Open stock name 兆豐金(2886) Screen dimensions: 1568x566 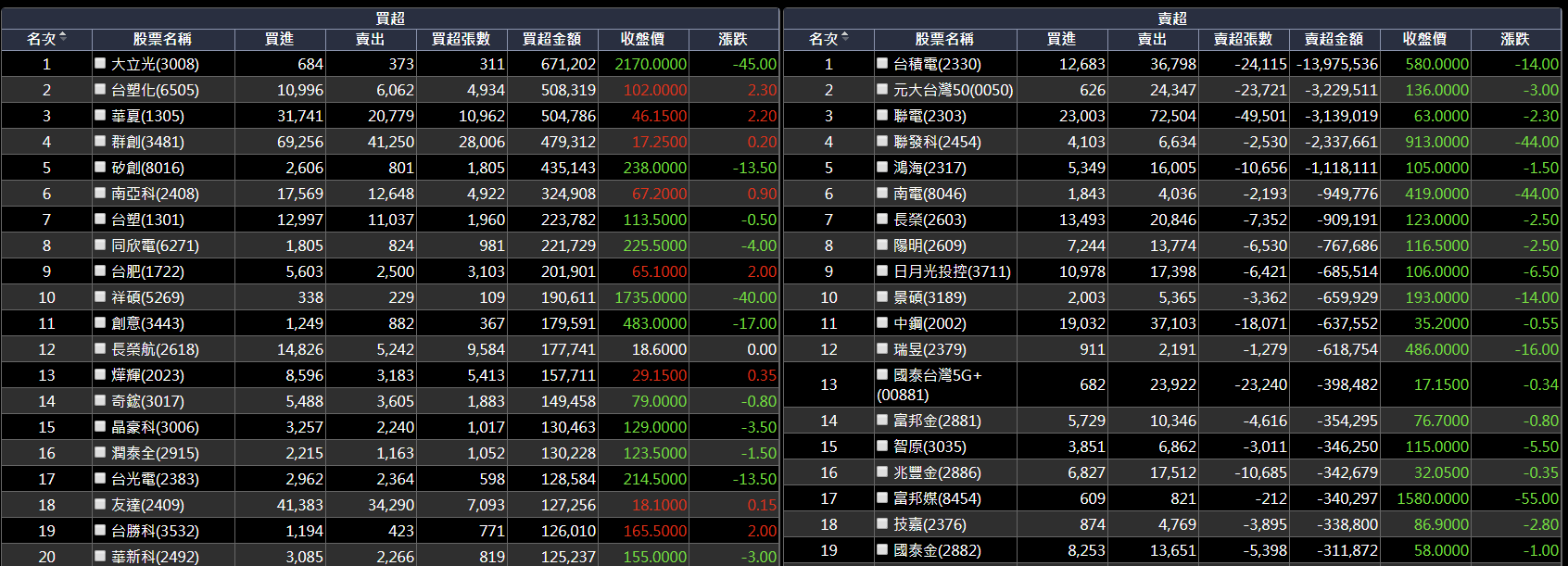pyautogui.click(x=937, y=472)
